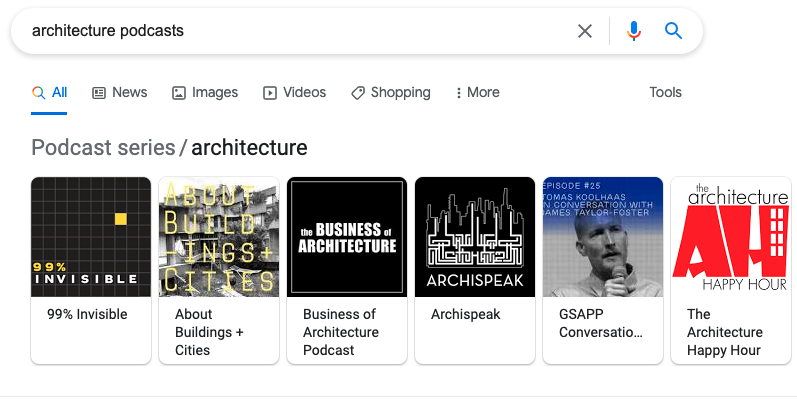Open the GSAPP Conversations episode #25 thumbnail

(603, 237)
